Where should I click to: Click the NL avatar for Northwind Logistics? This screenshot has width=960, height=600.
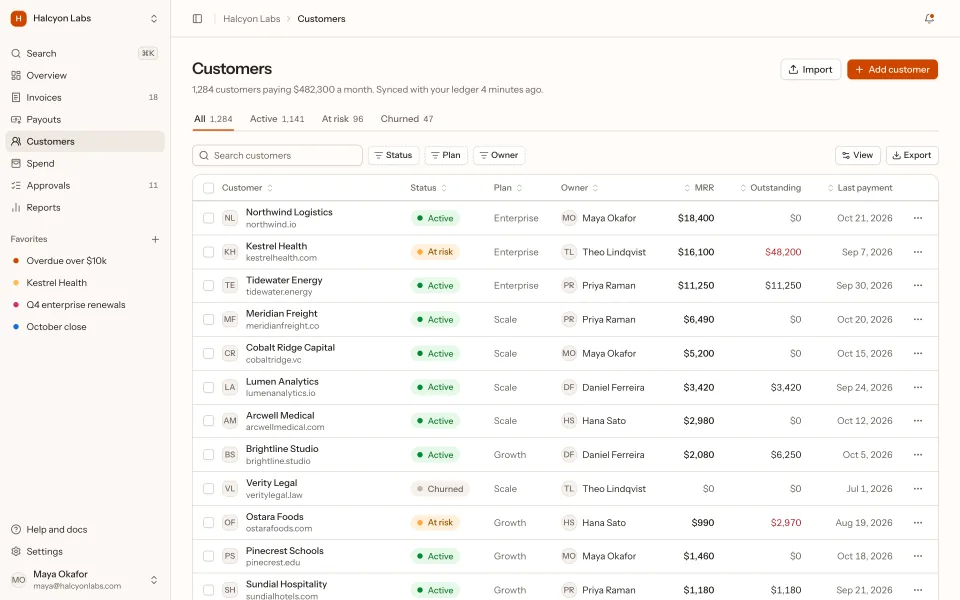[x=230, y=218]
